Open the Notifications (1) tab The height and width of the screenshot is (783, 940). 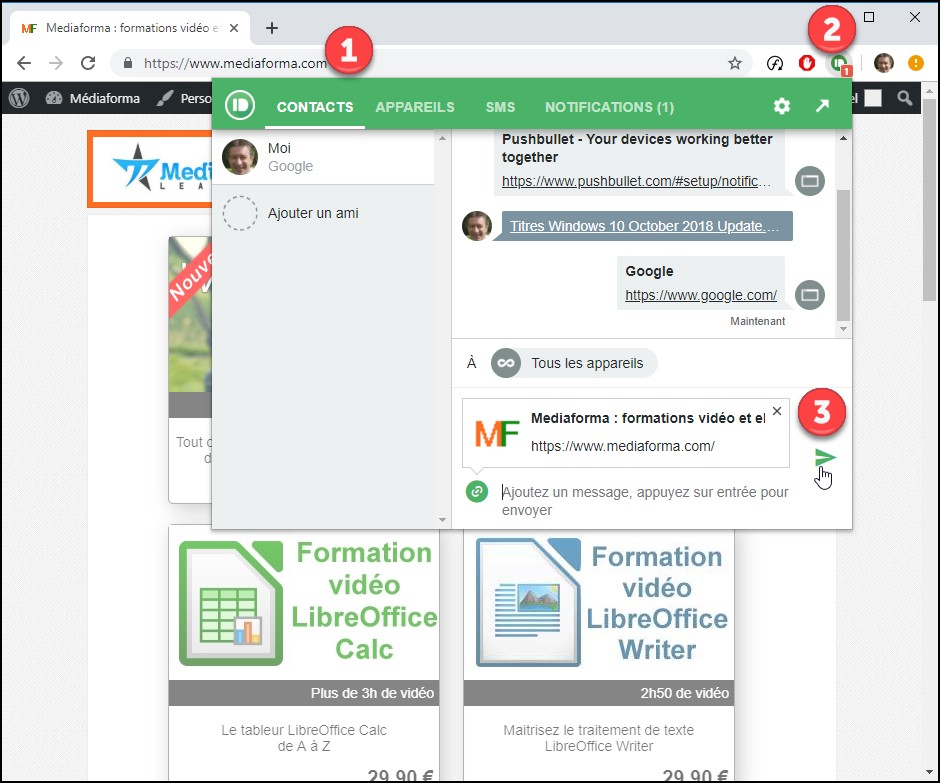609,107
